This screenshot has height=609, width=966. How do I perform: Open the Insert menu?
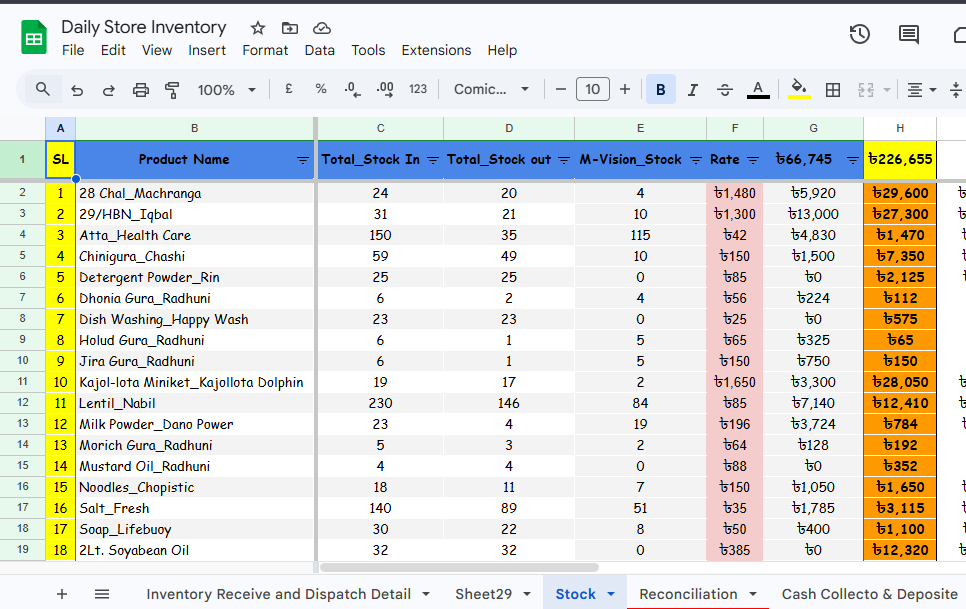coord(207,50)
